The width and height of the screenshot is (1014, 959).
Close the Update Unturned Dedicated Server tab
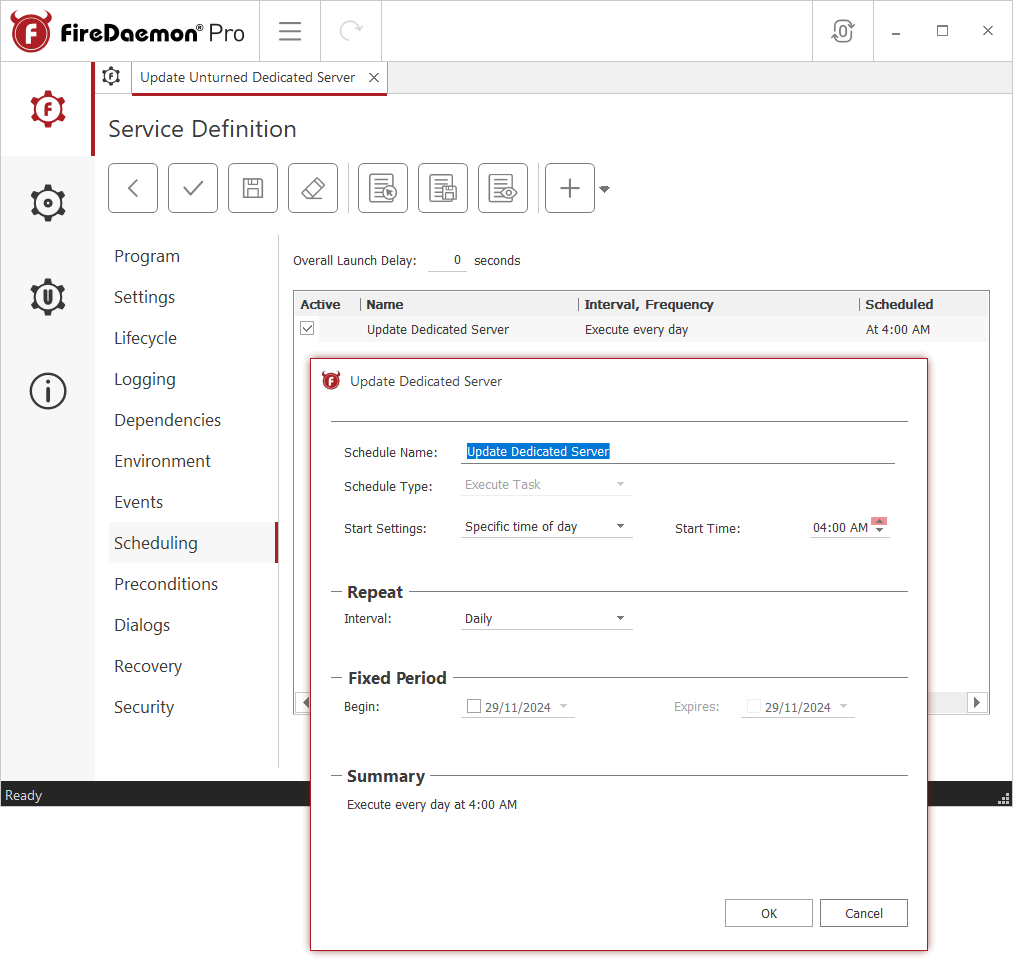374,78
